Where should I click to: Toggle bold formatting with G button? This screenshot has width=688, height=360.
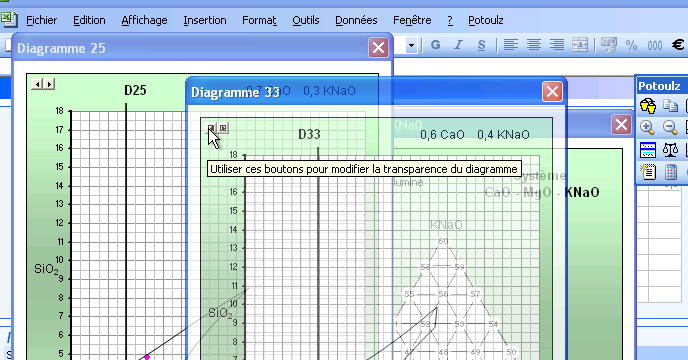point(435,45)
